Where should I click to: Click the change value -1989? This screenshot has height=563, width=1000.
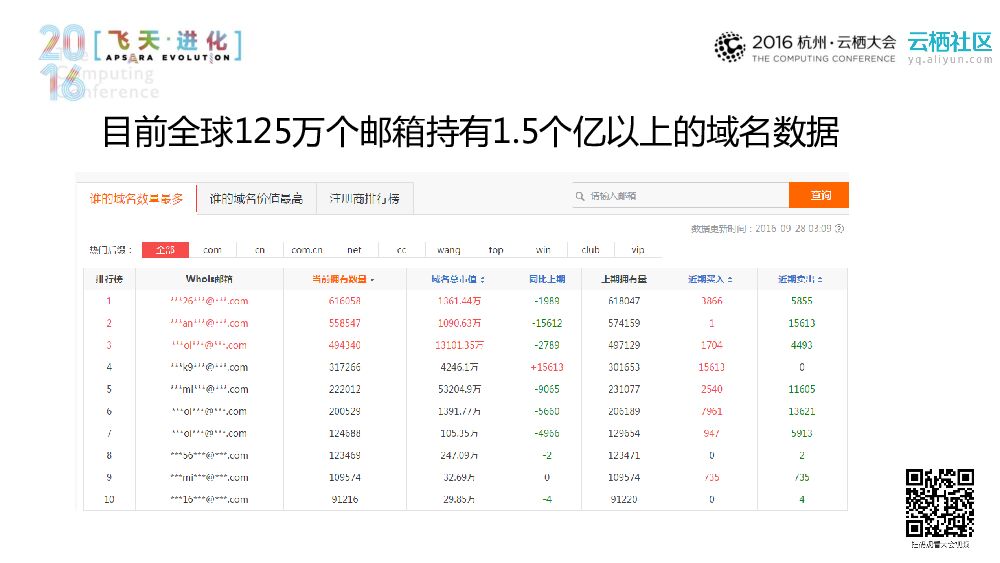(547, 301)
